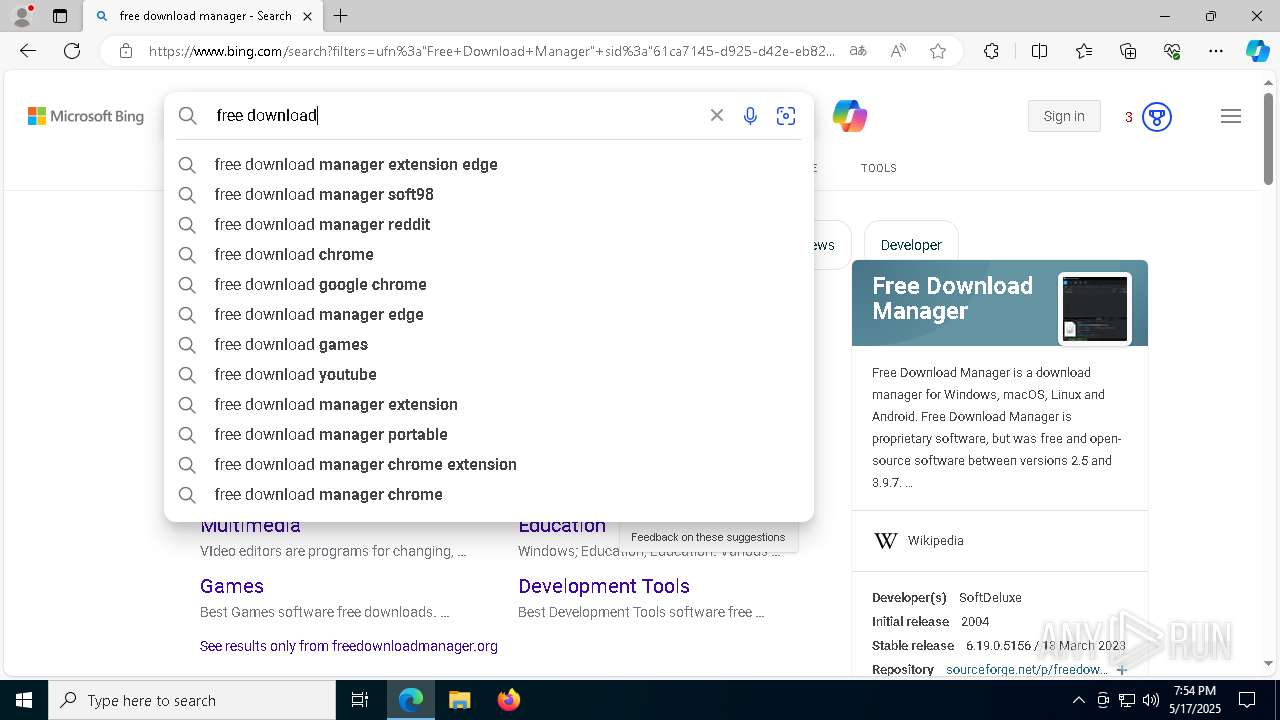Choose suggestion free download manager soft98

(489, 194)
